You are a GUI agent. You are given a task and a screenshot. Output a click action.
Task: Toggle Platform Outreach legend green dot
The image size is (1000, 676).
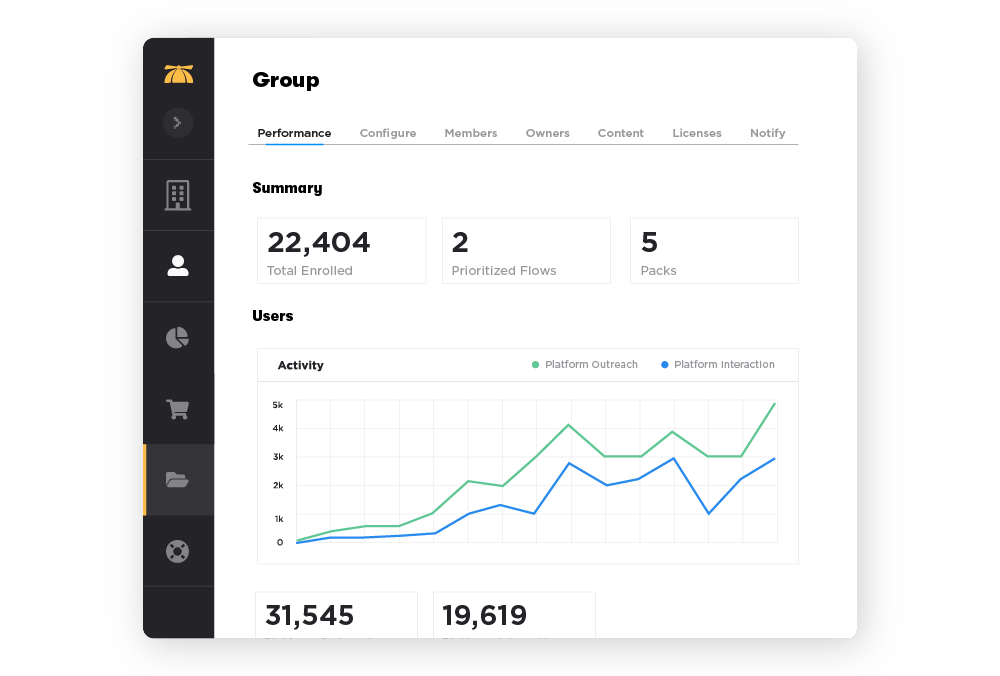tap(535, 365)
